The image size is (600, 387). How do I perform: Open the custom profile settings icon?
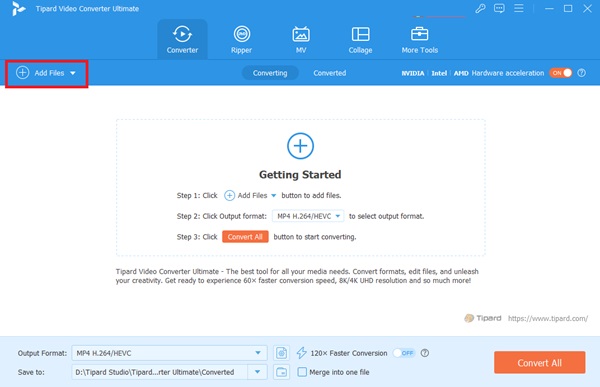[281, 353]
